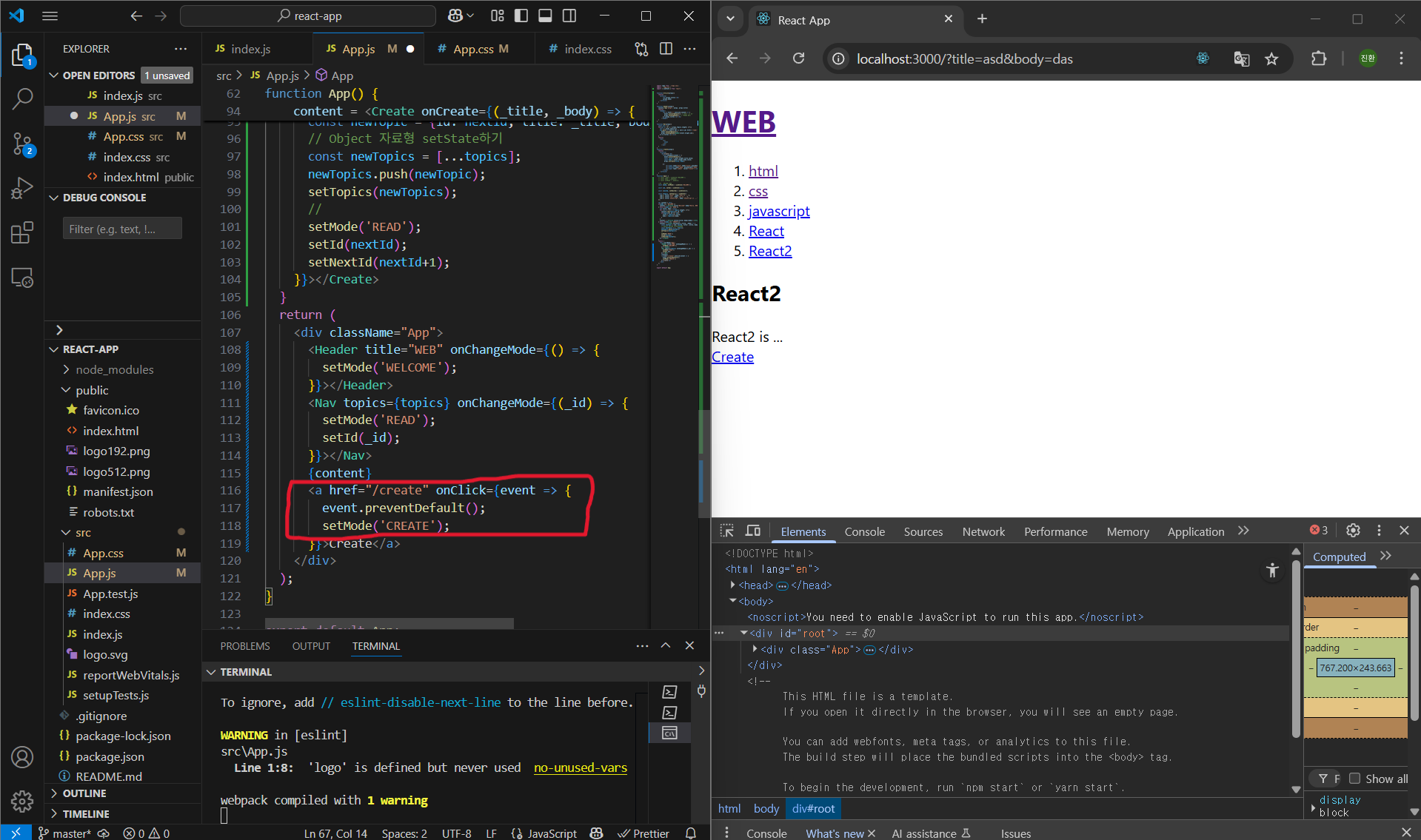Maximize terminal panel size chevron
Image resolution: width=1421 pixels, height=840 pixels.
(666, 645)
